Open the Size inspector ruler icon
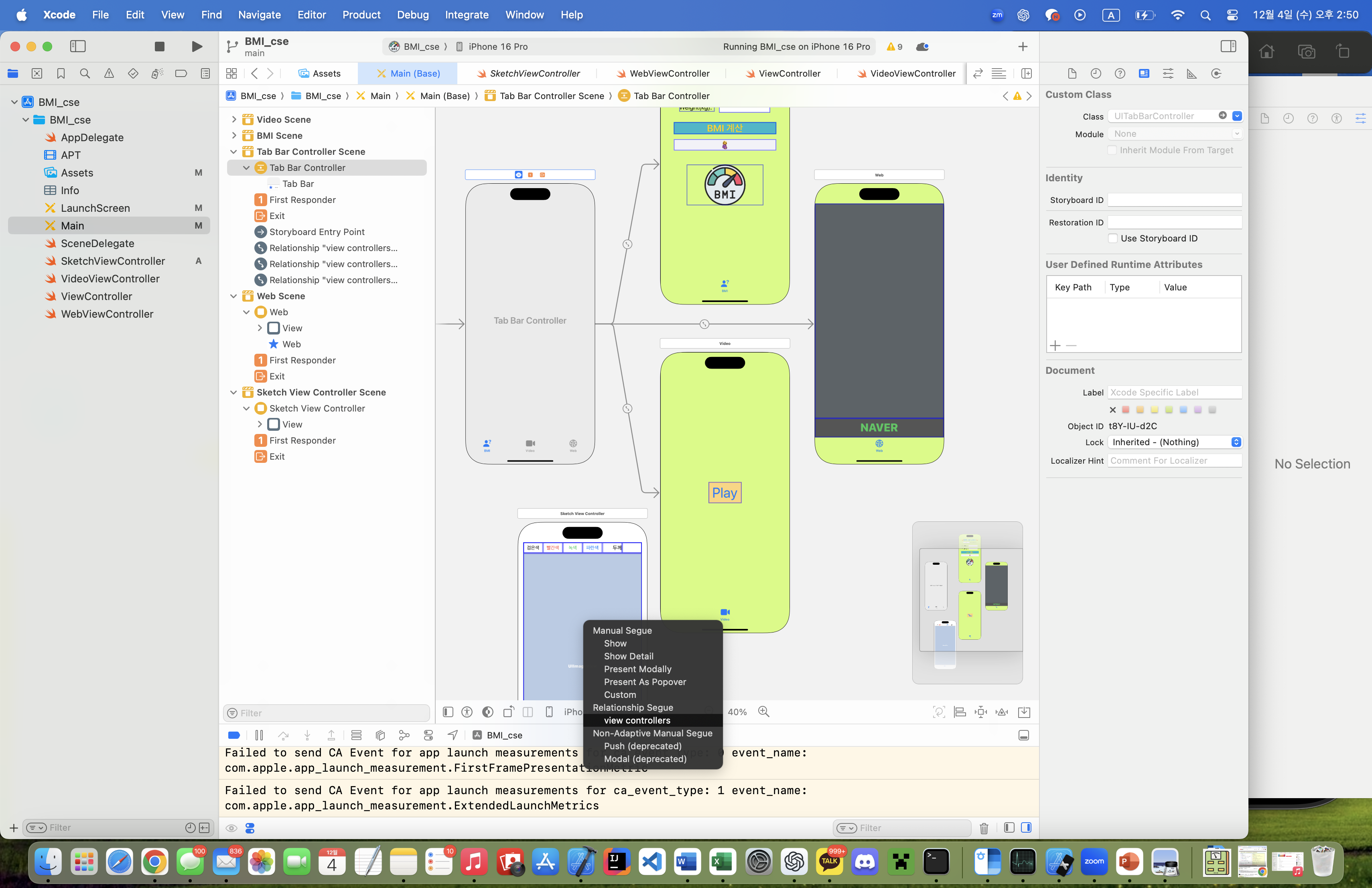This screenshot has height=888, width=1372. pos(1191,73)
